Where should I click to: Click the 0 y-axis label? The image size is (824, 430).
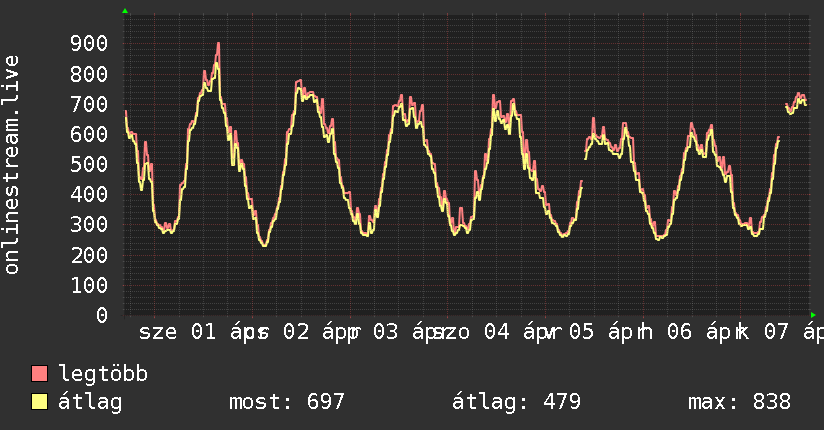click(x=102, y=315)
